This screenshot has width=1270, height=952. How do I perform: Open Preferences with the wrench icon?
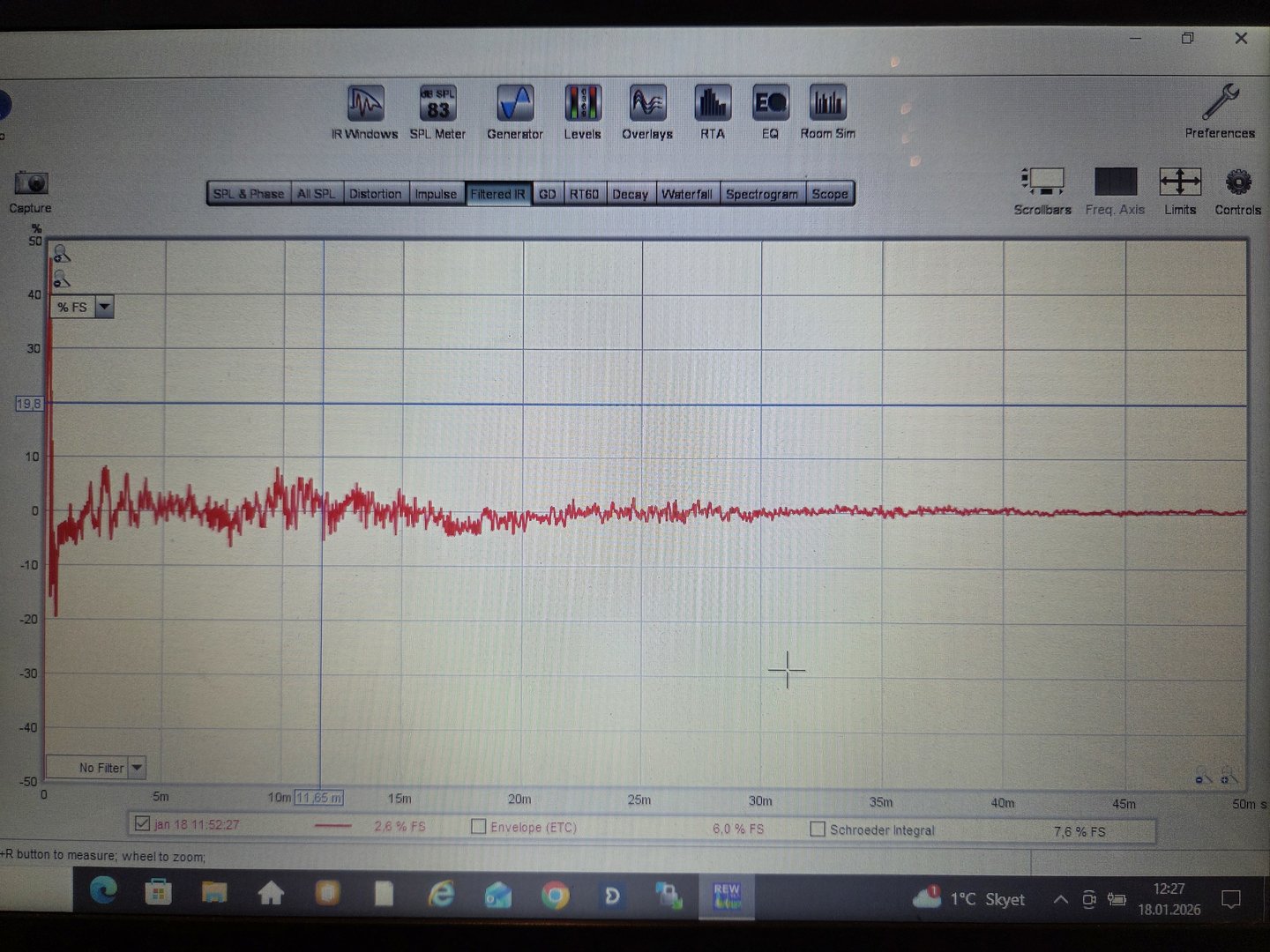pyautogui.click(x=1220, y=111)
